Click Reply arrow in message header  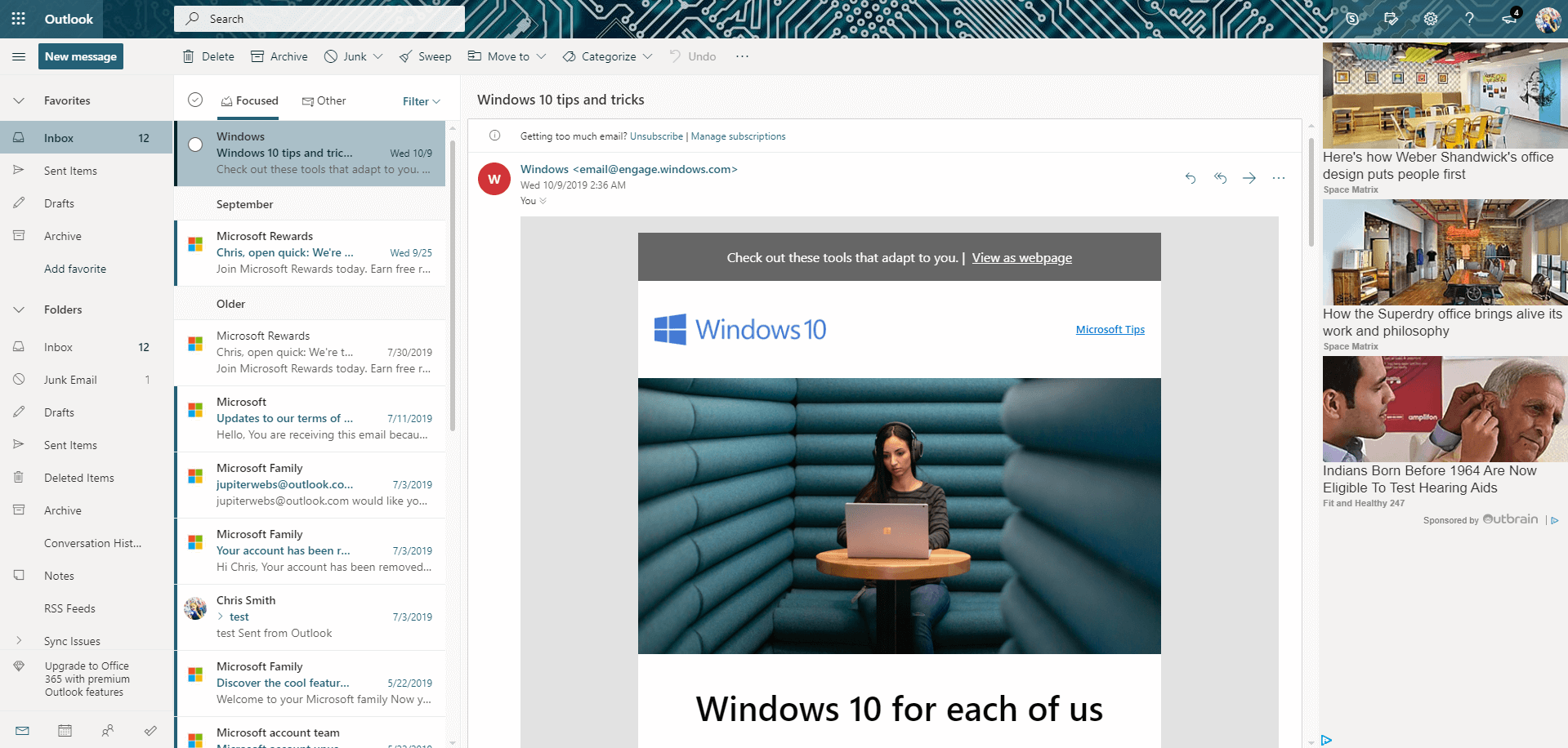(x=1191, y=178)
